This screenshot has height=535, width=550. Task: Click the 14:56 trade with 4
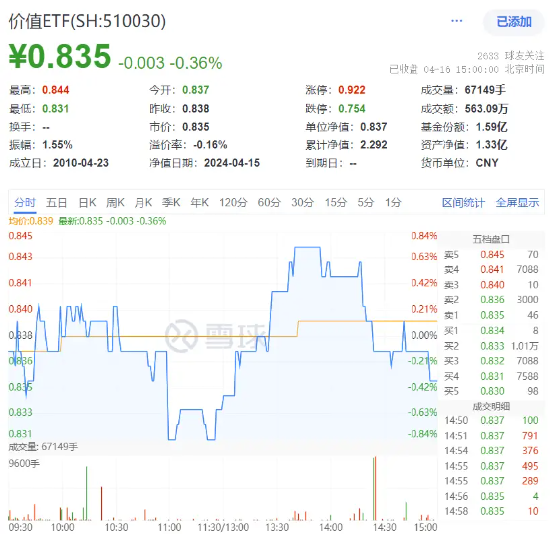coord(491,496)
